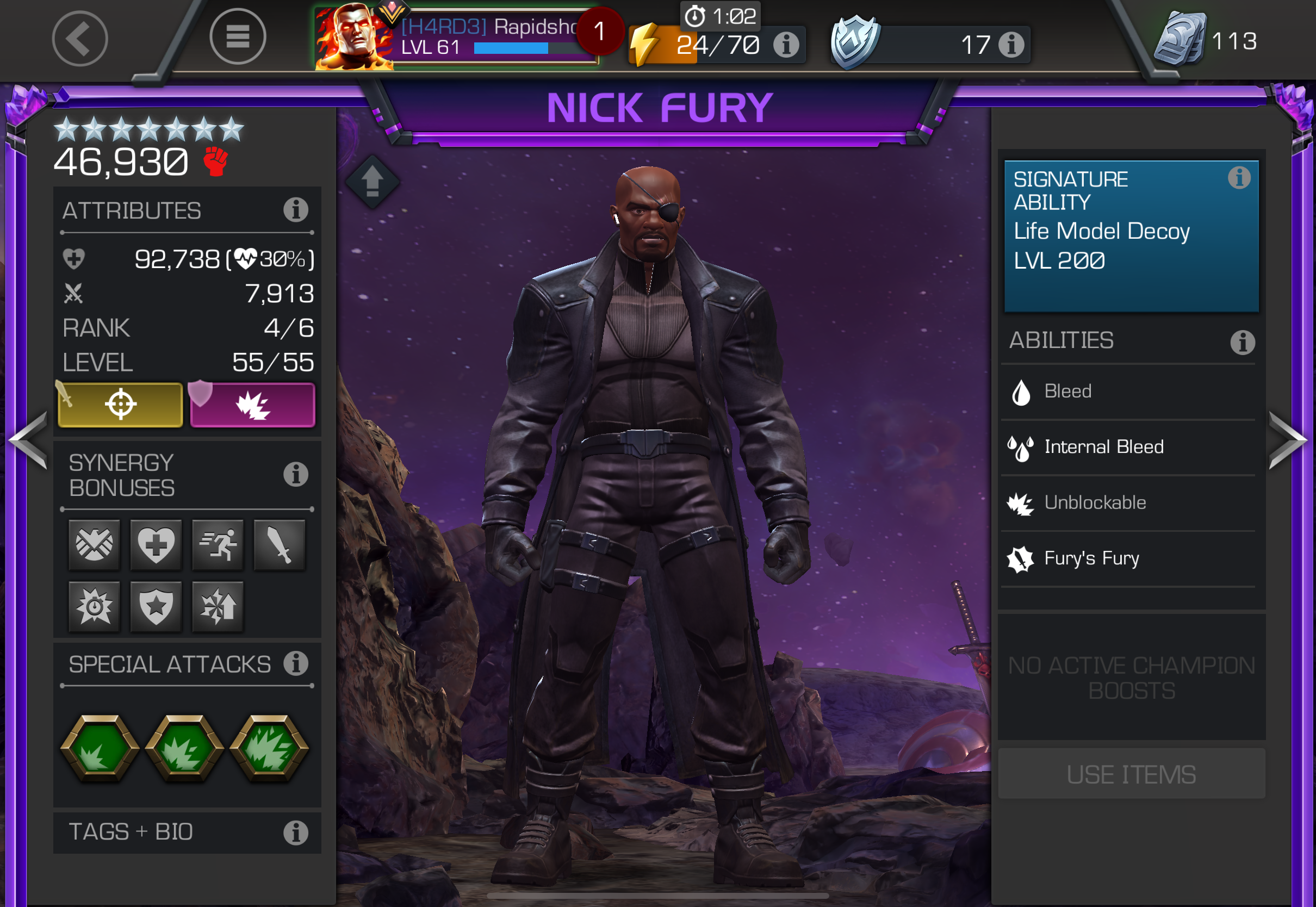Show the previous champion with the left arrow
The height and width of the screenshot is (907, 1316).
[x=28, y=440]
